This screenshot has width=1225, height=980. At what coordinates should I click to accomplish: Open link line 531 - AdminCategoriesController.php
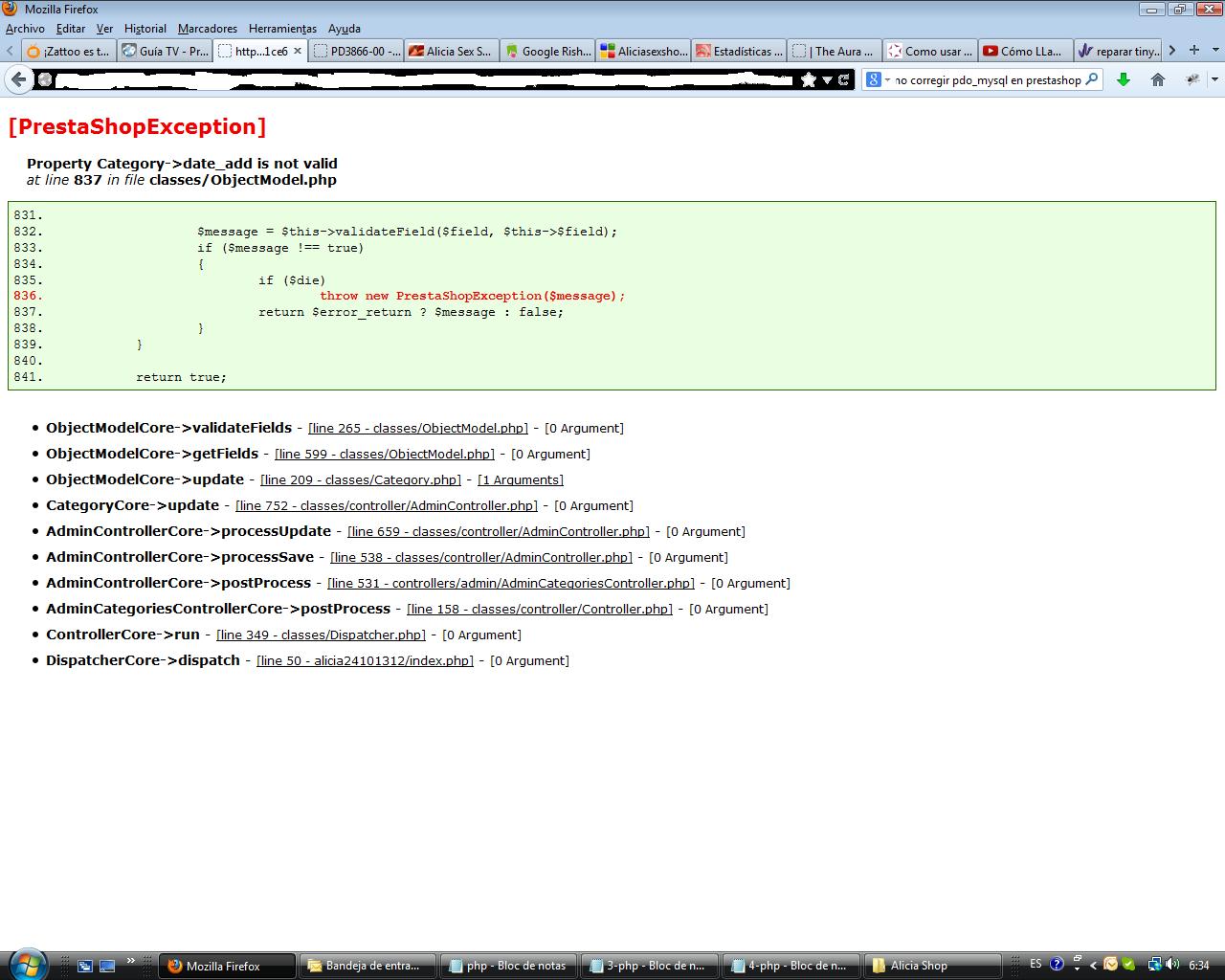[511, 583]
